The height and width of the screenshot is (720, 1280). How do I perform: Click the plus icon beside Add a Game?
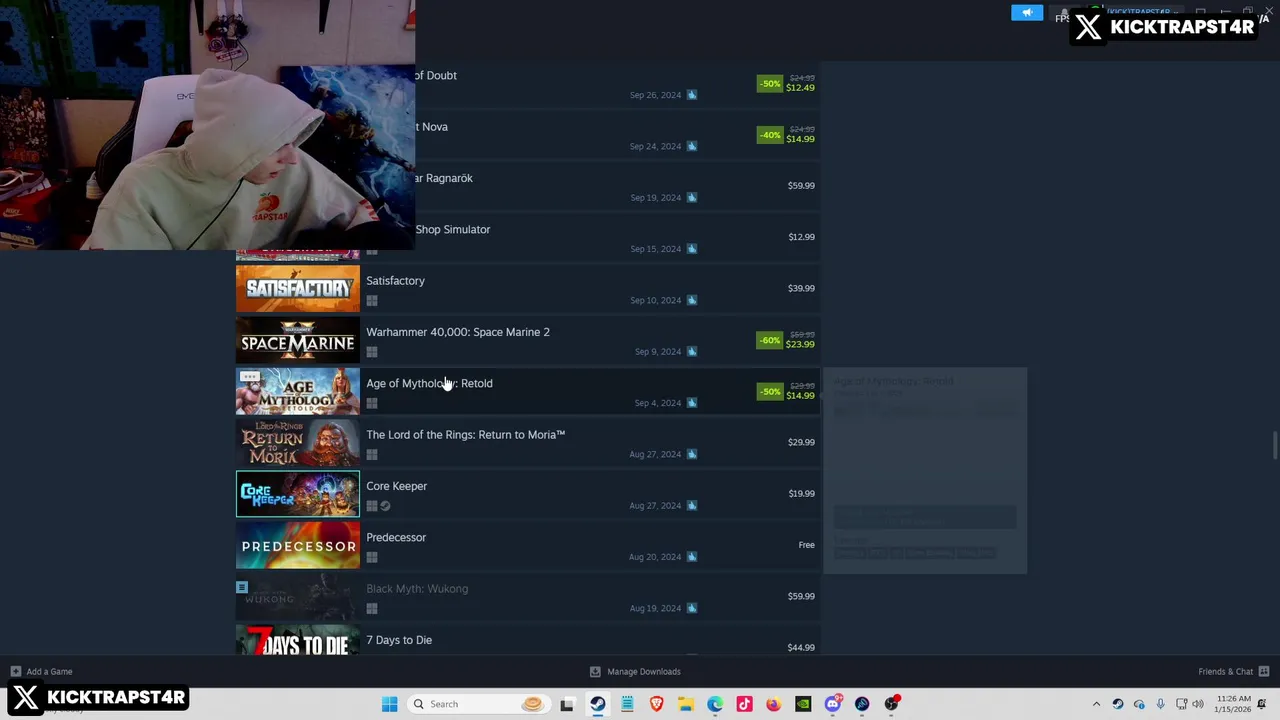tap(15, 672)
